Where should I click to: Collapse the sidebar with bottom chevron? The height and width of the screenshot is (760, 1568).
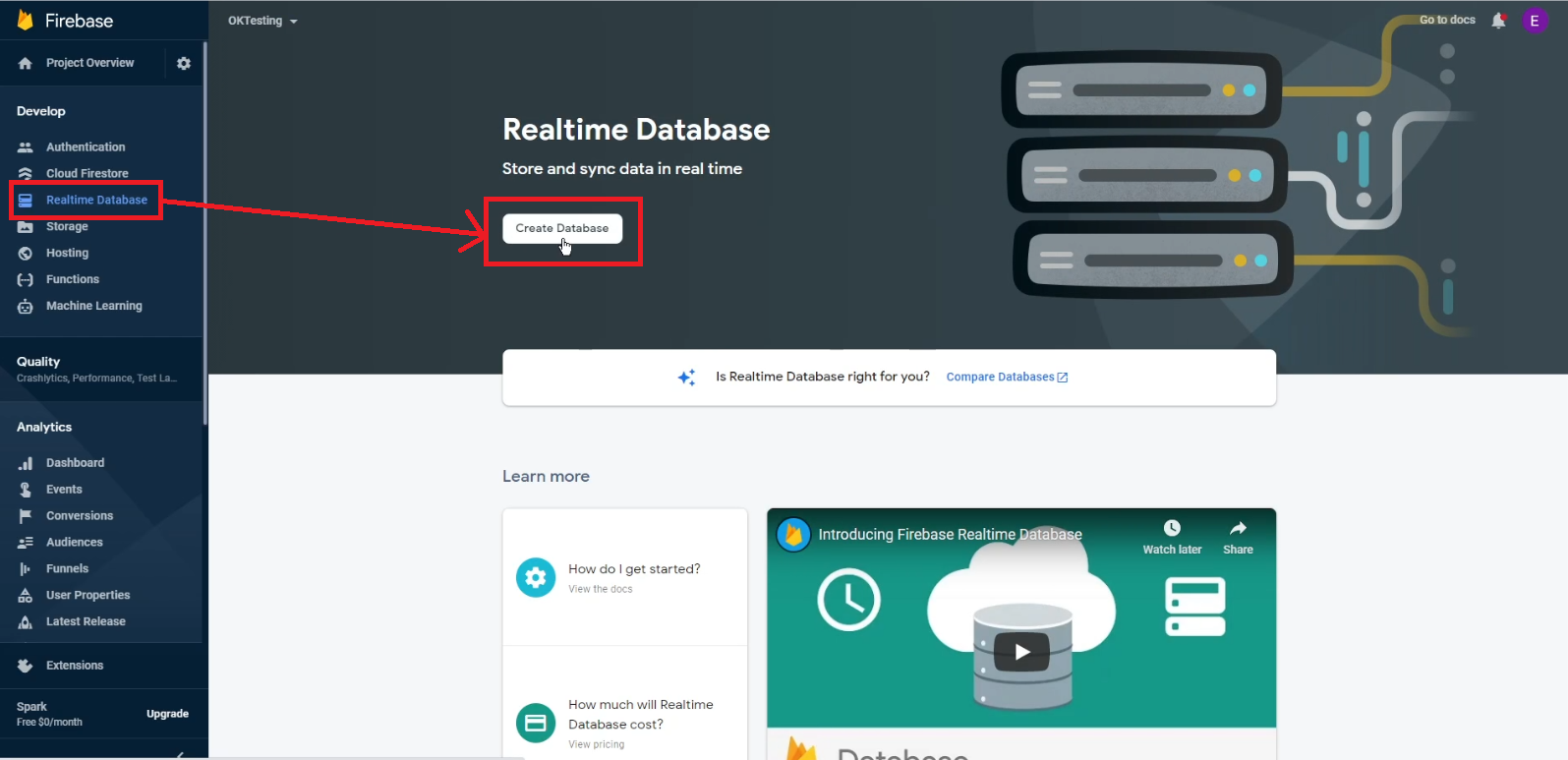[180, 754]
